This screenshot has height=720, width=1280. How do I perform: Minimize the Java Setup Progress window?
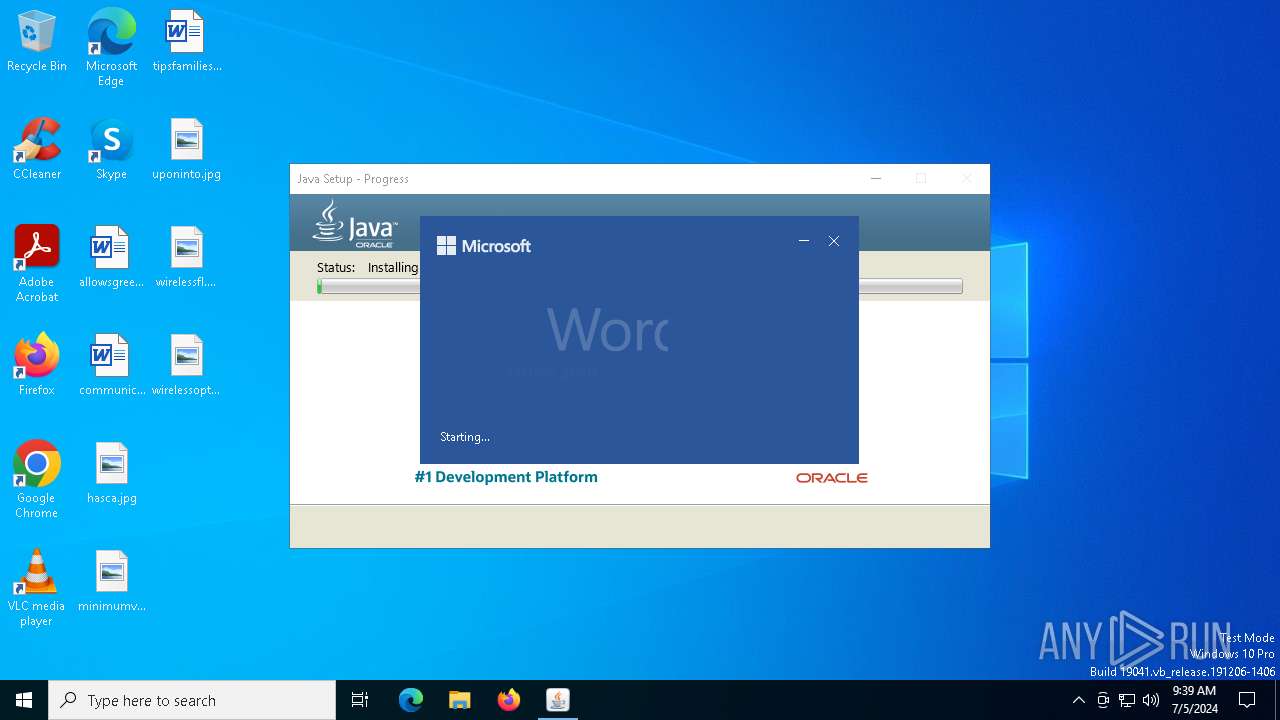pos(876,179)
